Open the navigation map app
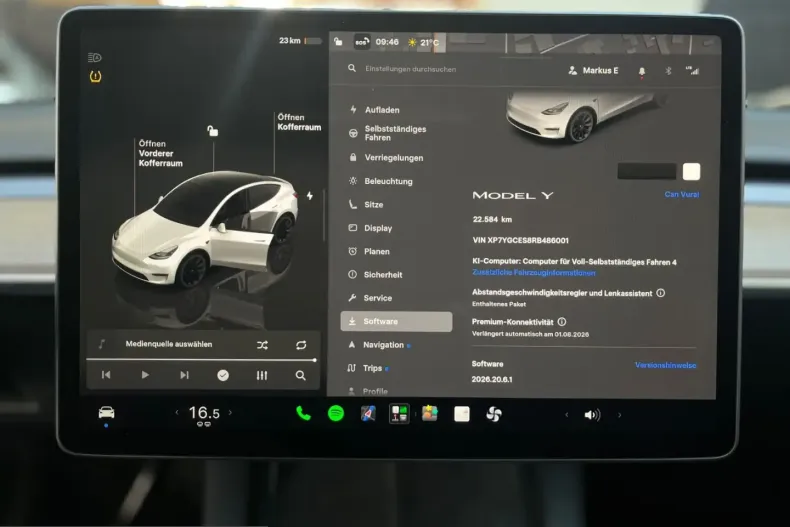 368,414
